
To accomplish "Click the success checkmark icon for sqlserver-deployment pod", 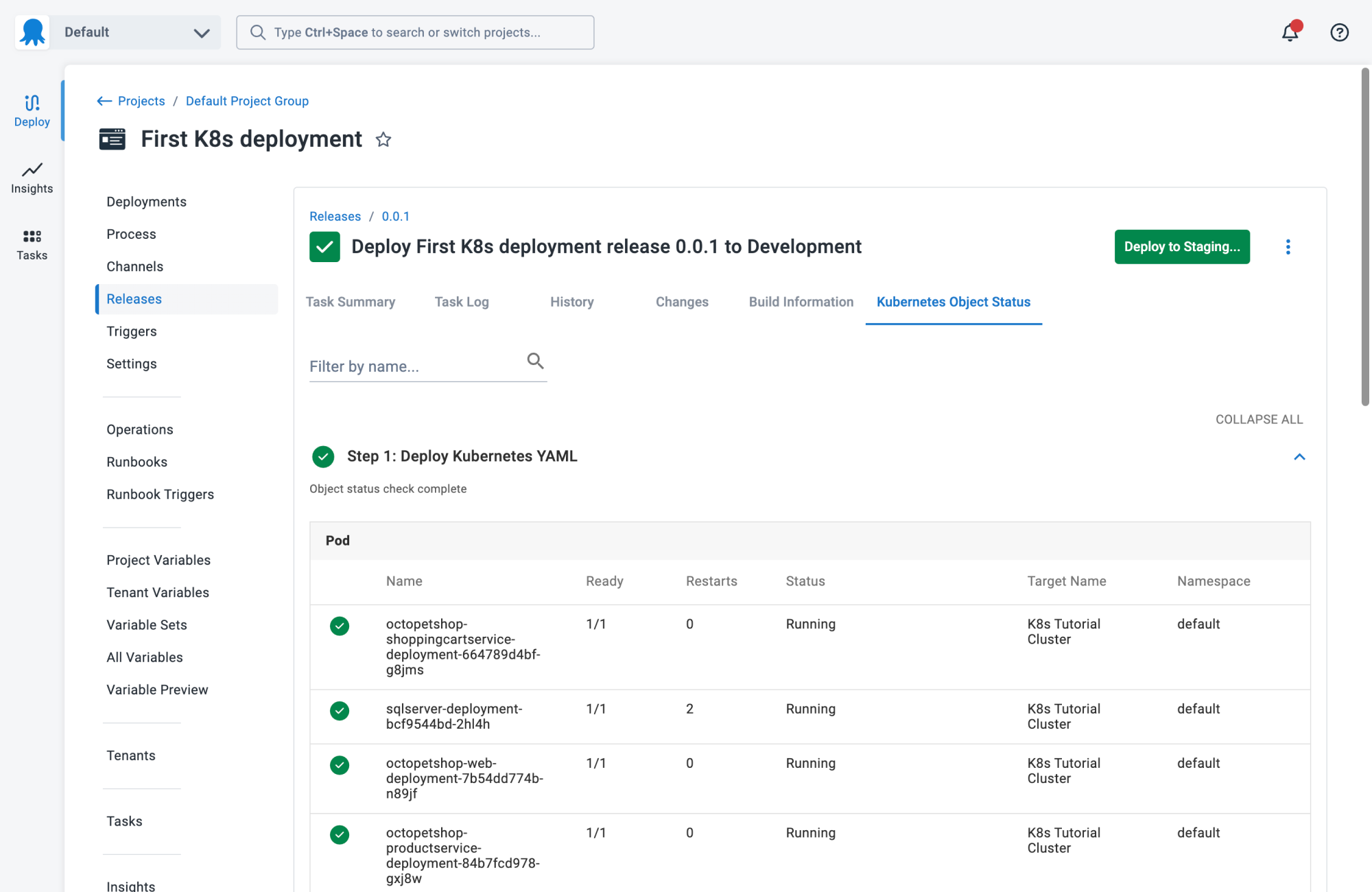I will [x=340, y=709].
